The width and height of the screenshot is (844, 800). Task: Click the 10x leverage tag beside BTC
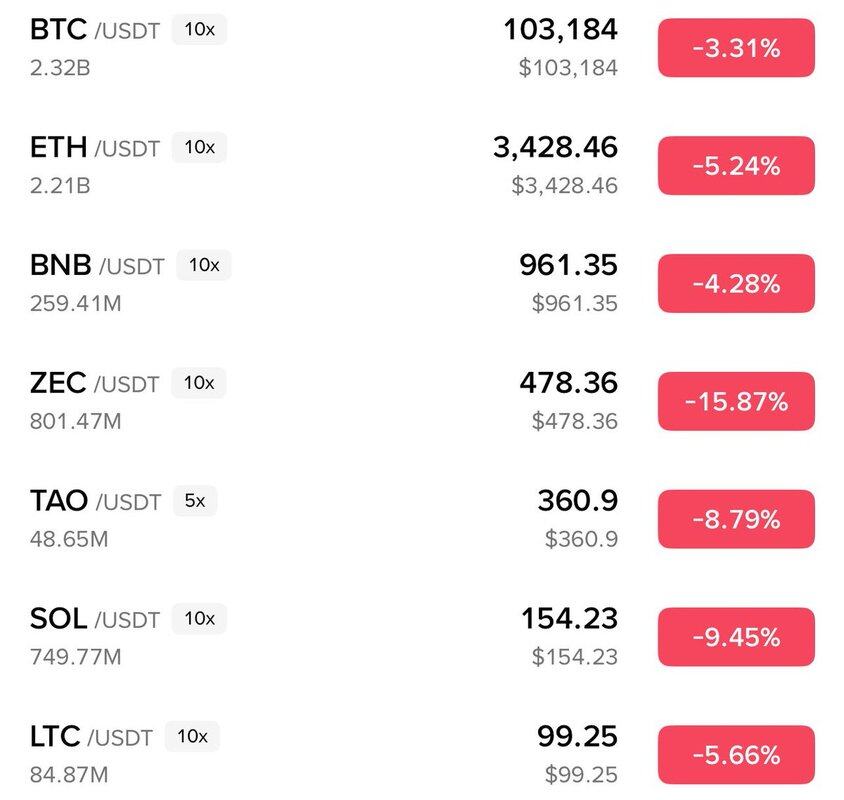pyautogui.click(x=199, y=30)
